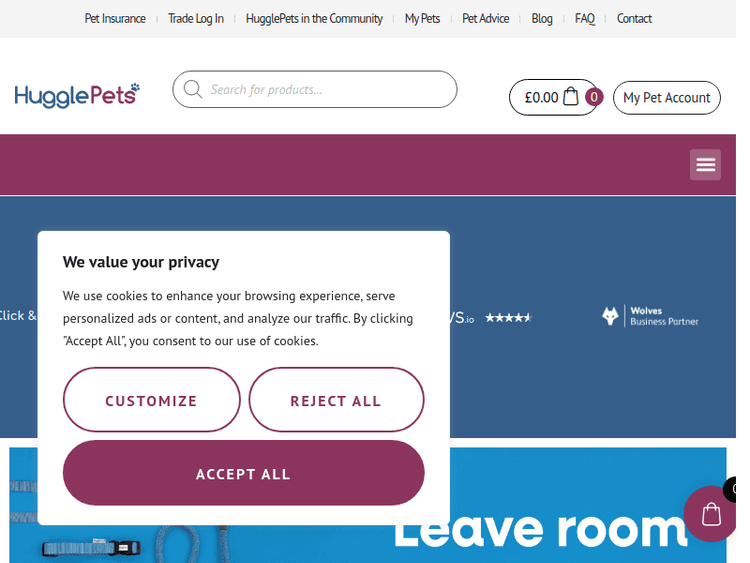Screen dimensions: 750x563
Task: Focus the product search field
Action: point(328,90)
